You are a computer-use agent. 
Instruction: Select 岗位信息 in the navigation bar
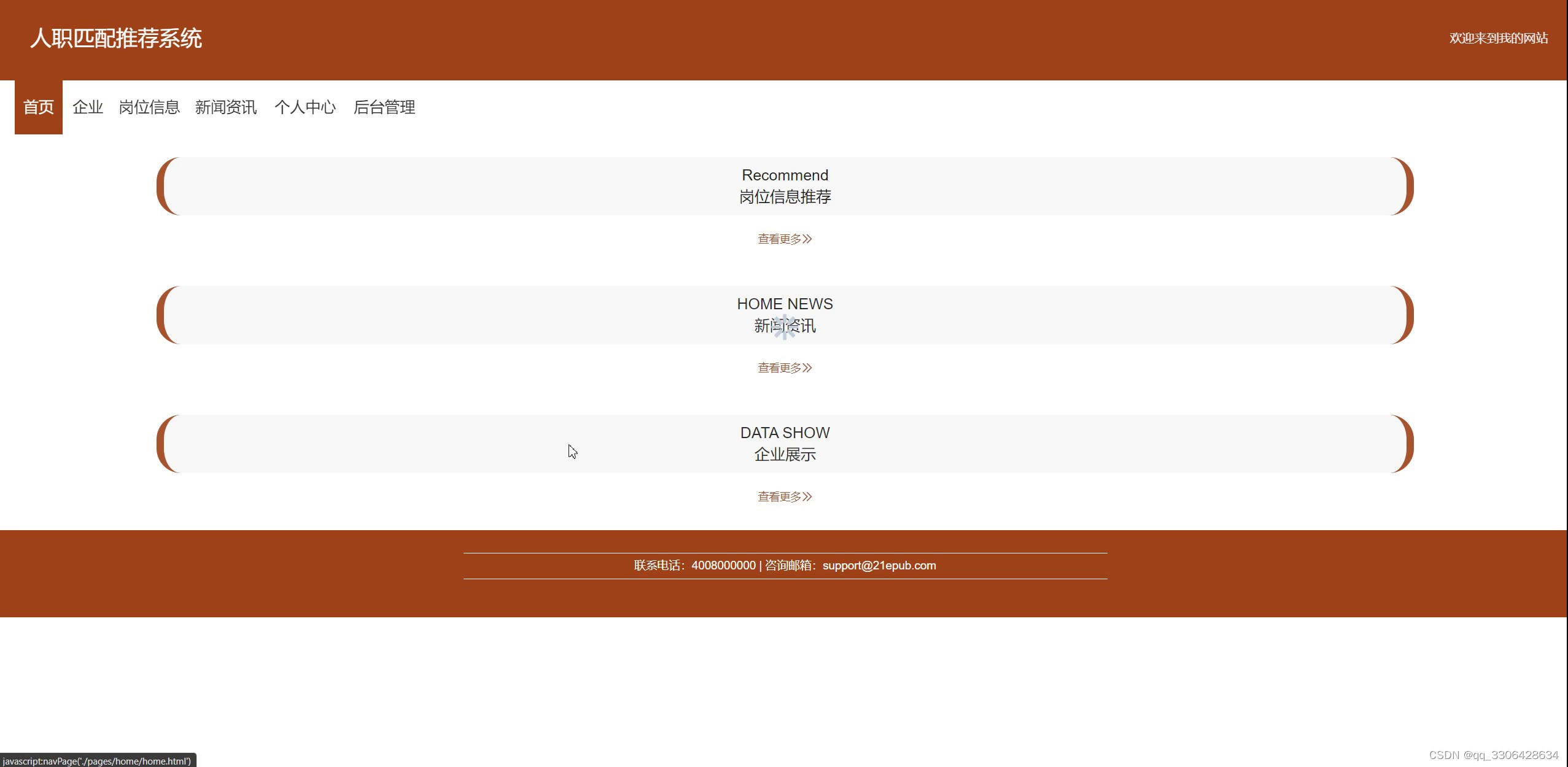[149, 107]
